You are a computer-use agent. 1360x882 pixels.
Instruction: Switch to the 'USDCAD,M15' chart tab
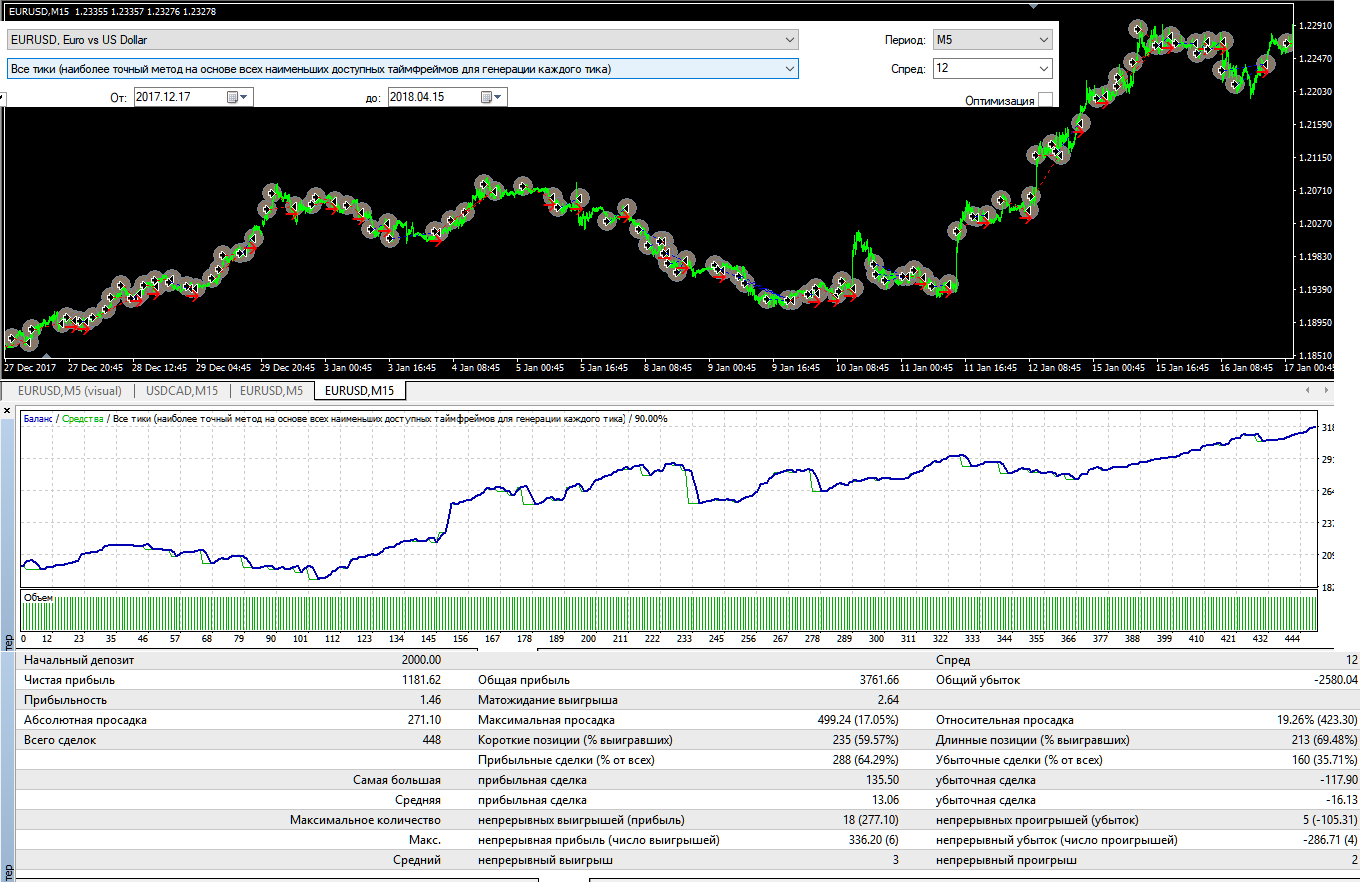(182, 391)
